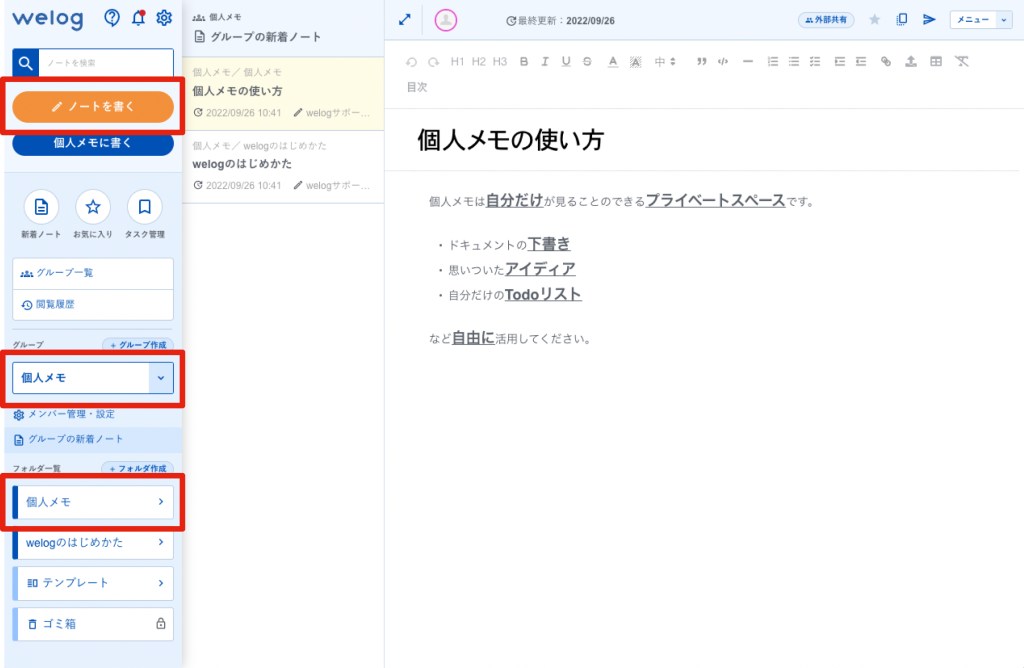Insert a hyperlink in the editor
Viewport: 1024px width, 668px height.
click(x=885, y=61)
